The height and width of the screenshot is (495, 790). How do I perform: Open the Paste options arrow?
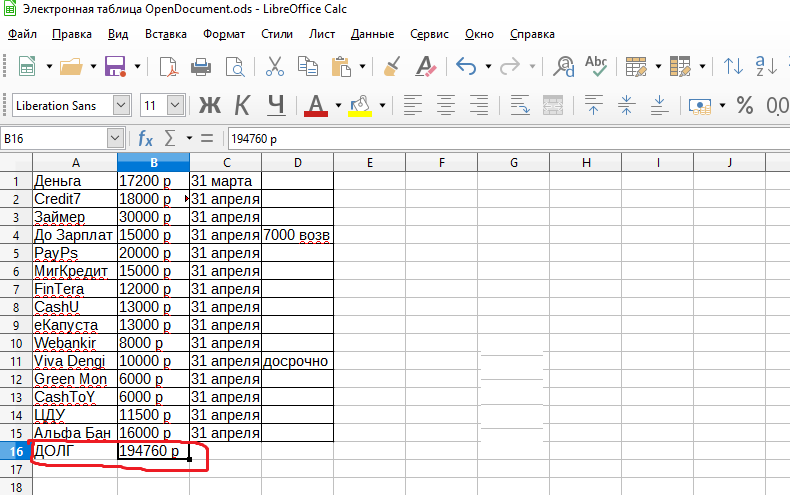[x=362, y=67]
